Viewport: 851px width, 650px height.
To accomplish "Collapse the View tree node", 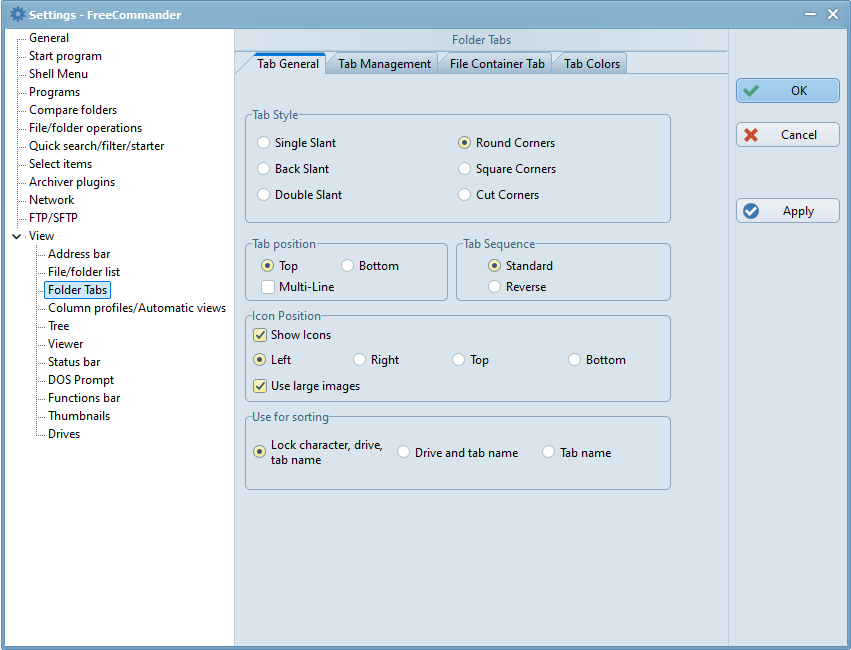I will tap(16, 236).
